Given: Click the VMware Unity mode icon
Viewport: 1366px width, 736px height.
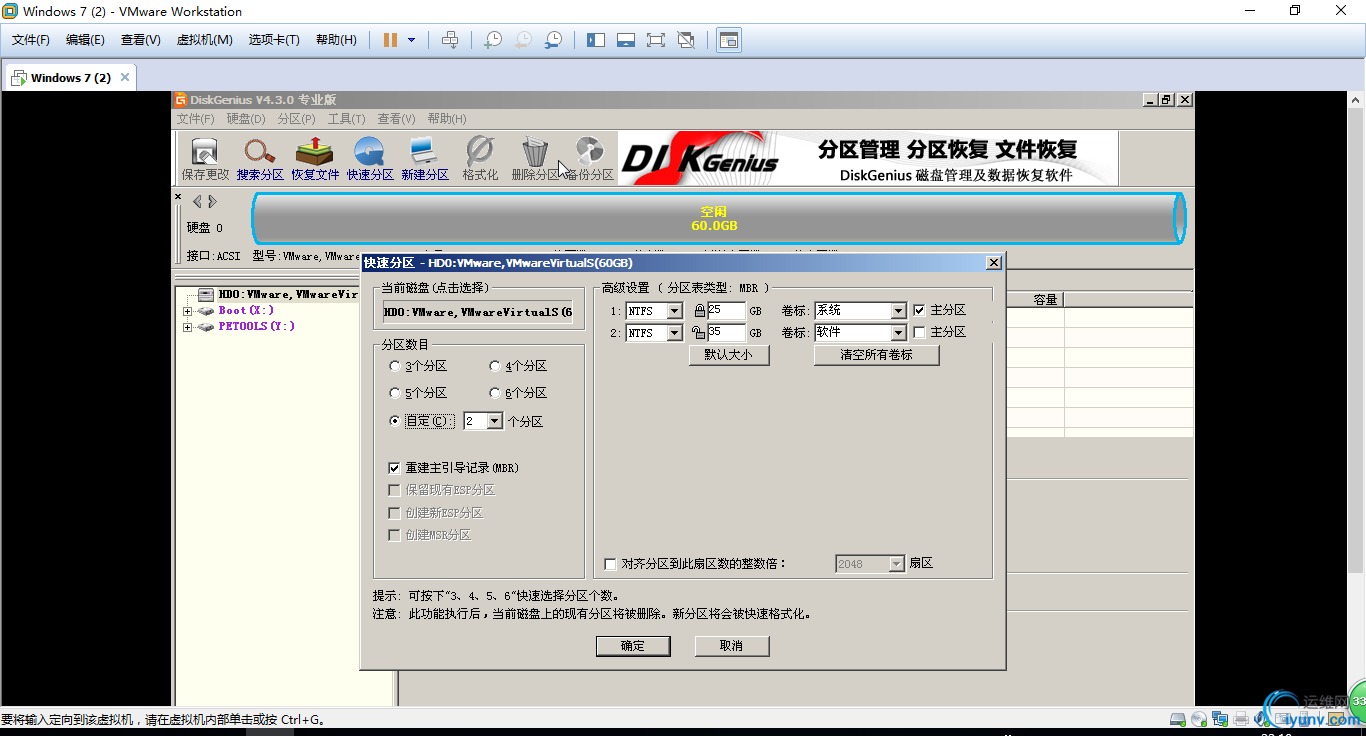Looking at the screenshot, I should point(686,40).
